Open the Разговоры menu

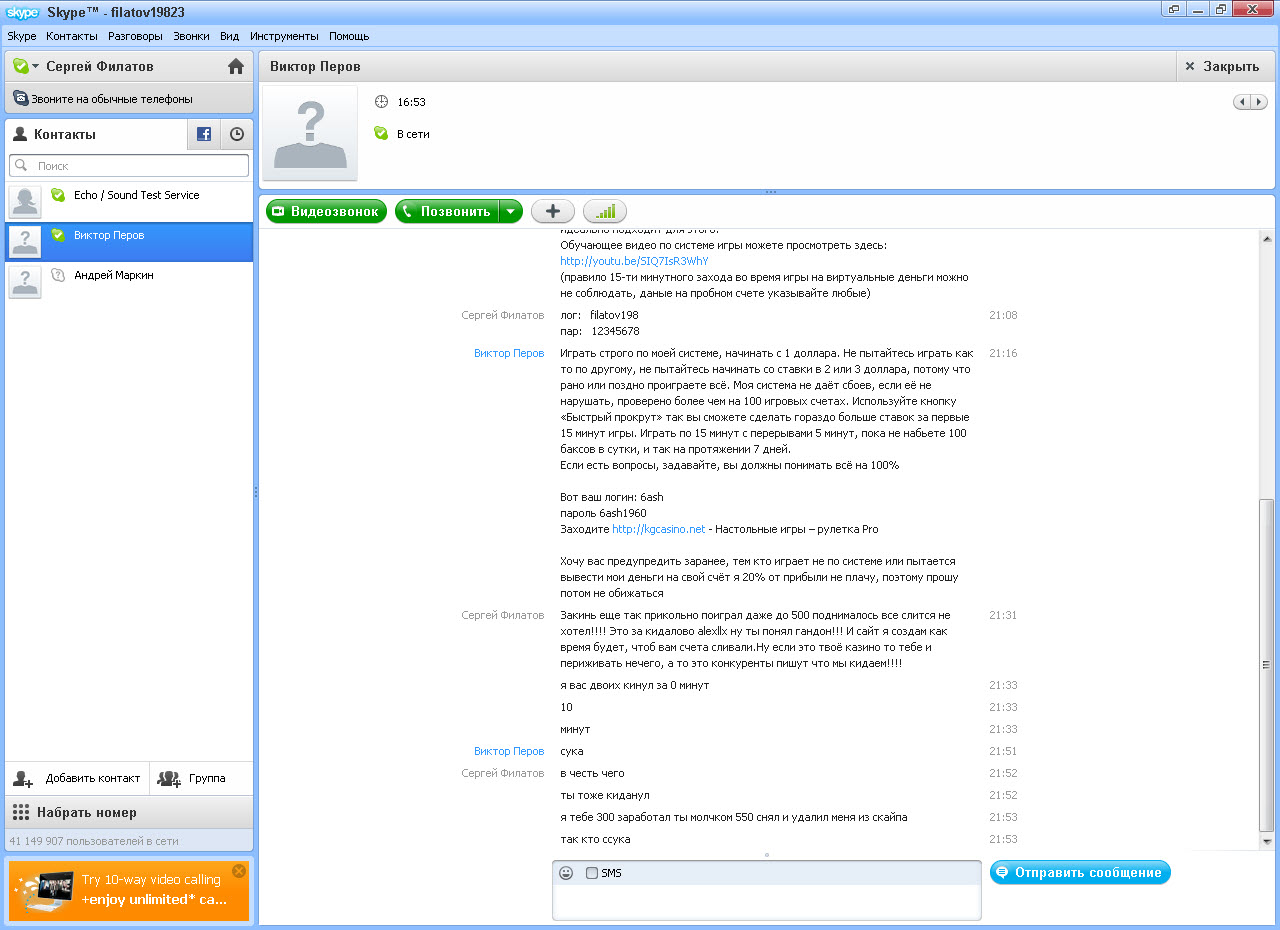[135, 36]
